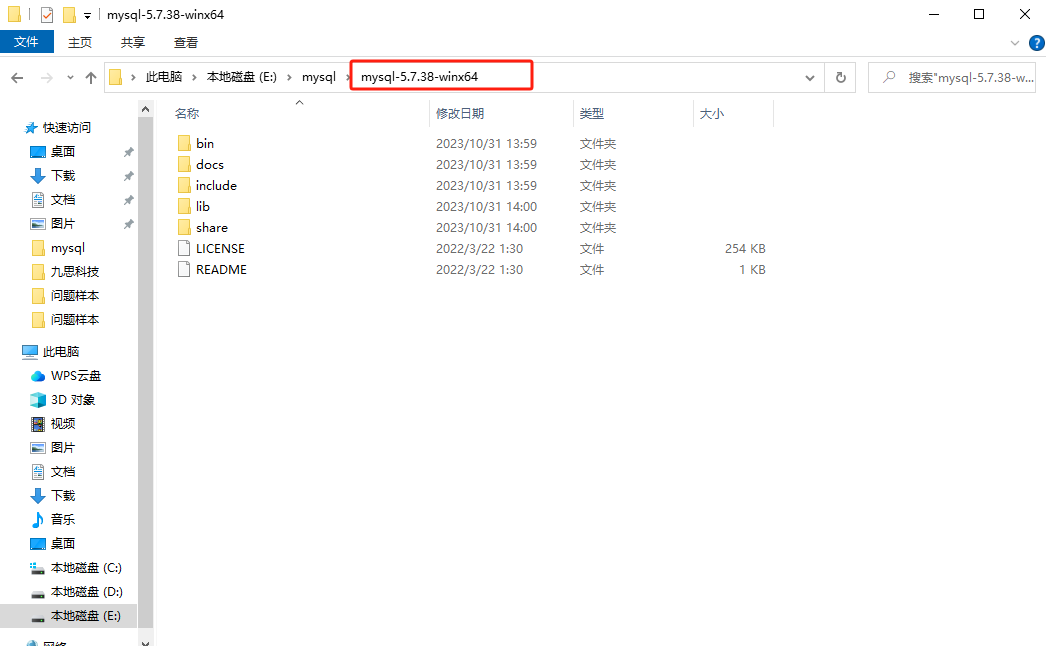Select 此电脑 in navigation pane
Screen dimensions: 1046x646
coord(61,352)
